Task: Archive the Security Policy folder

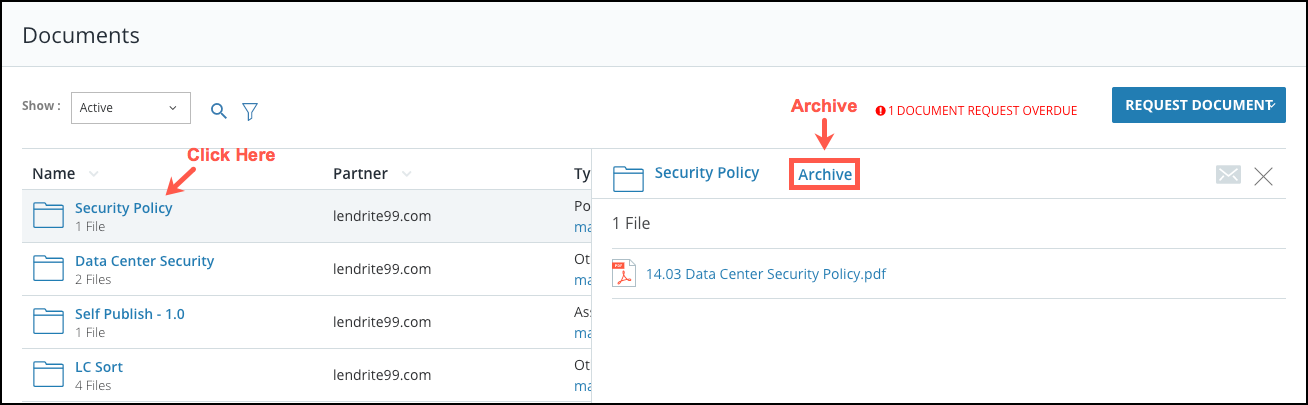Action: tap(825, 175)
